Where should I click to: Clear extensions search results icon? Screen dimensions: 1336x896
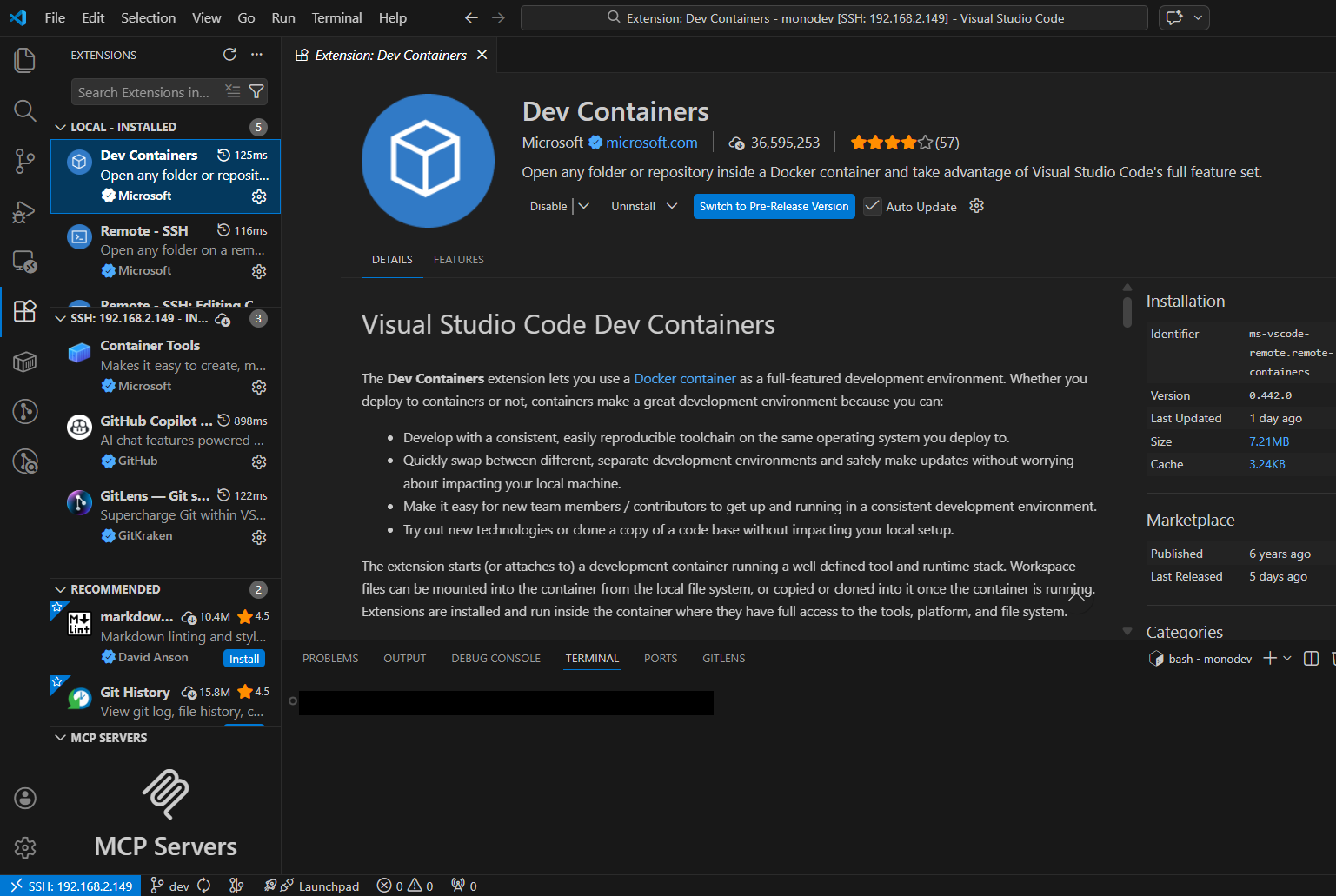pyautogui.click(x=233, y=91)
